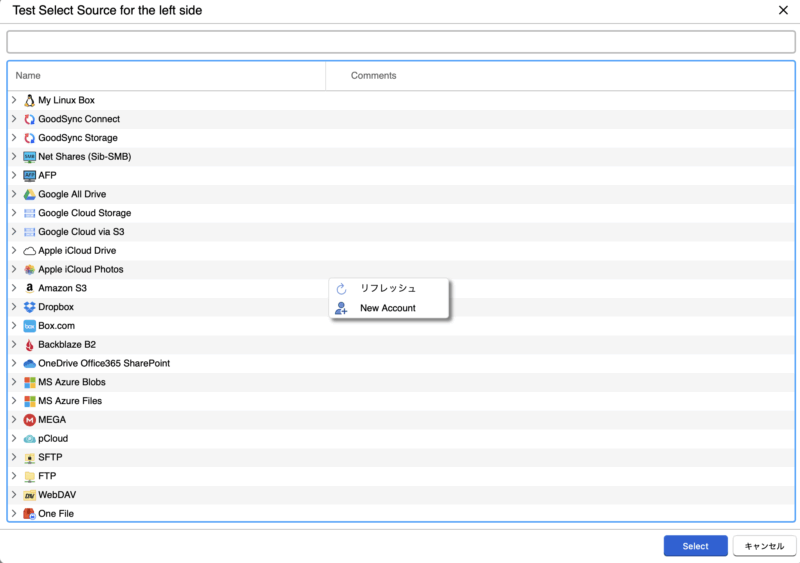Click the MEGA red circle icon

click(x=29, y=420)
